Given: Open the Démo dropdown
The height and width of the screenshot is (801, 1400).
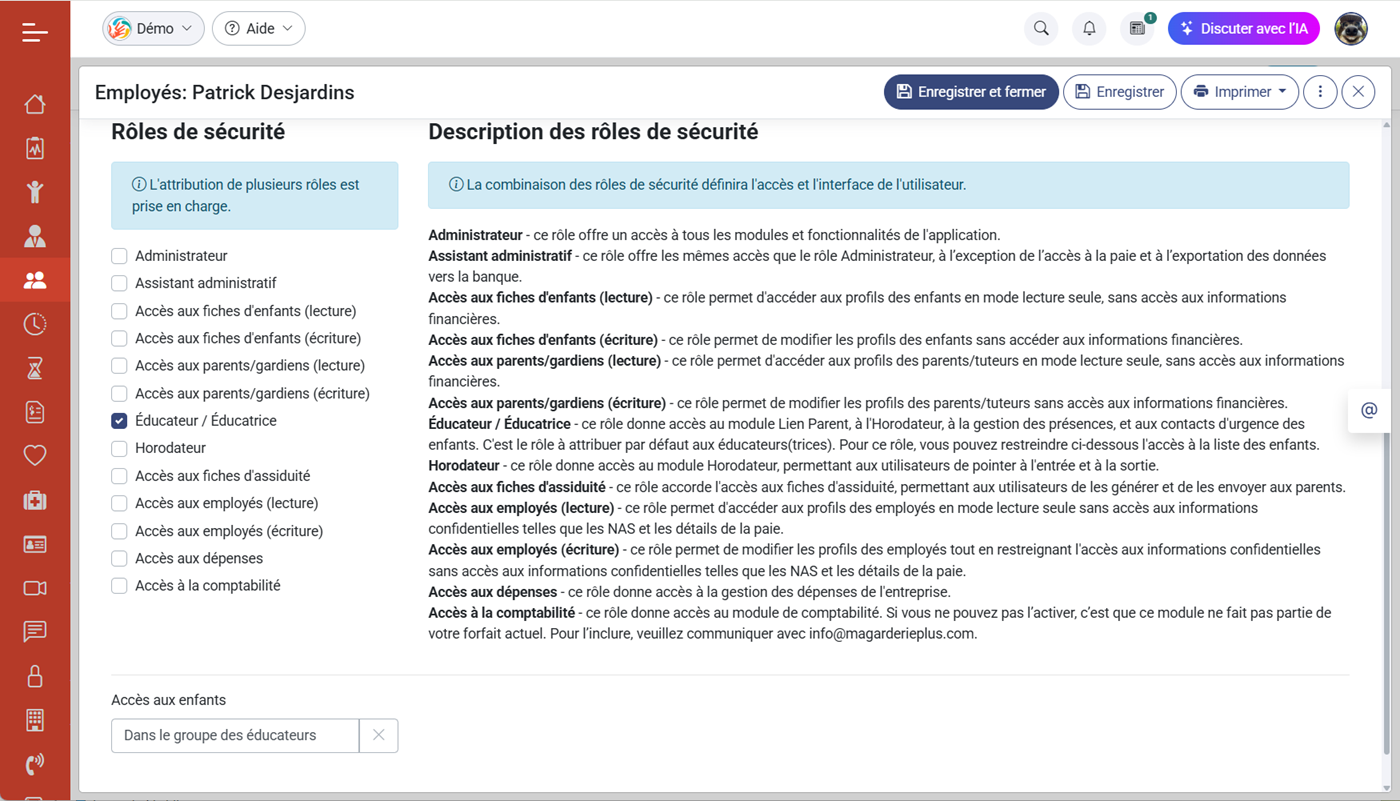Looking at the screenshot, I should click(152, 28).
